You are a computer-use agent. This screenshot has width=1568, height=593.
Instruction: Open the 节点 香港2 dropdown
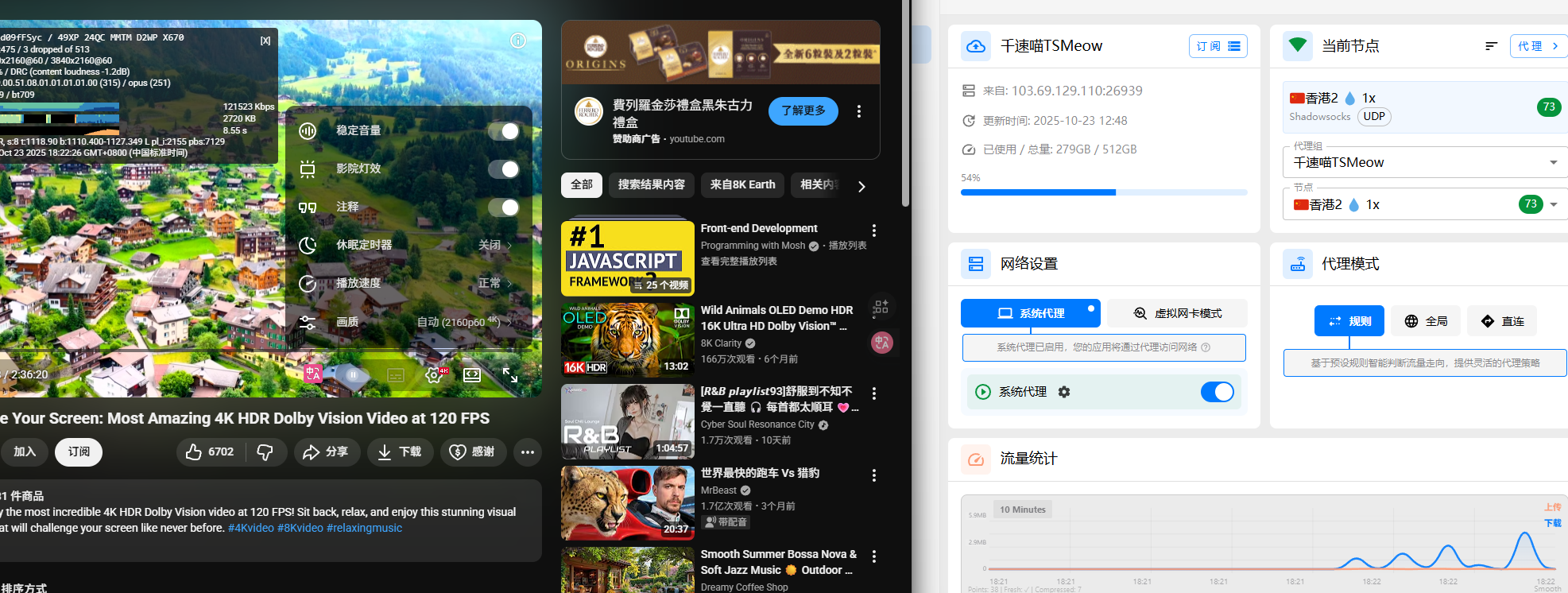[1553, 205]
